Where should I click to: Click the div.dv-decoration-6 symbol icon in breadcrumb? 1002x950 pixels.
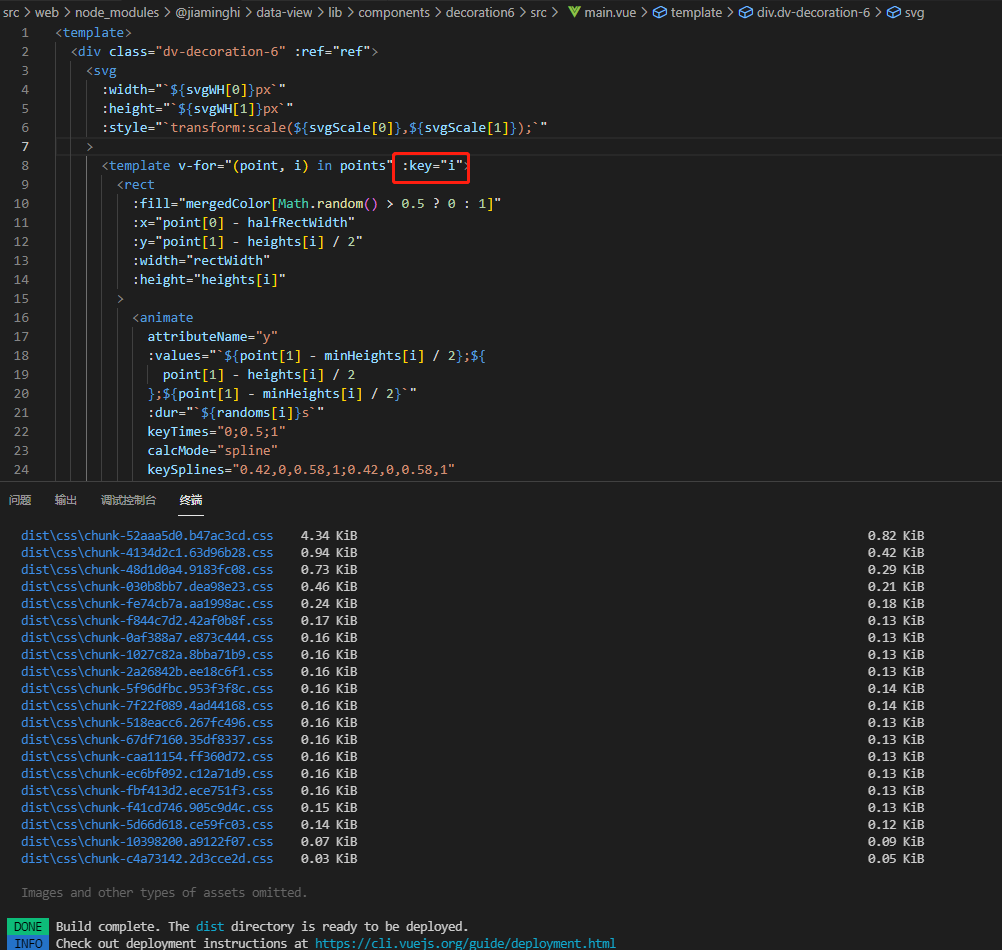pyautogui.click(x=748, y=13)
